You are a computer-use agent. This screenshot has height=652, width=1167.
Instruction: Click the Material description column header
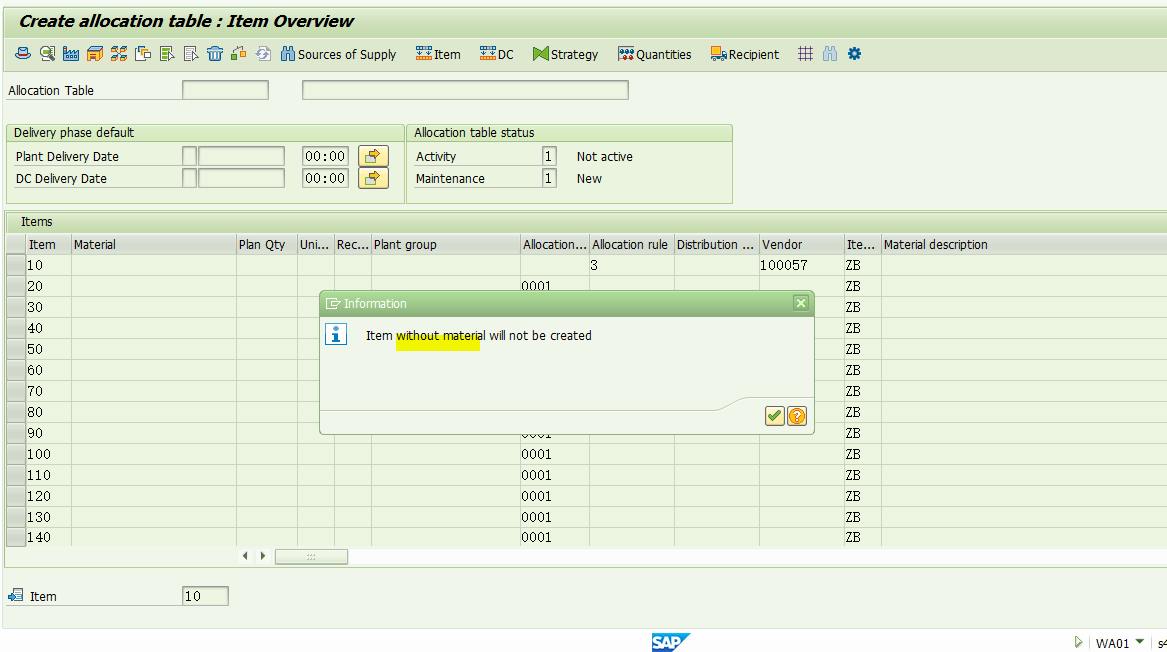[x=1024, y=244]
